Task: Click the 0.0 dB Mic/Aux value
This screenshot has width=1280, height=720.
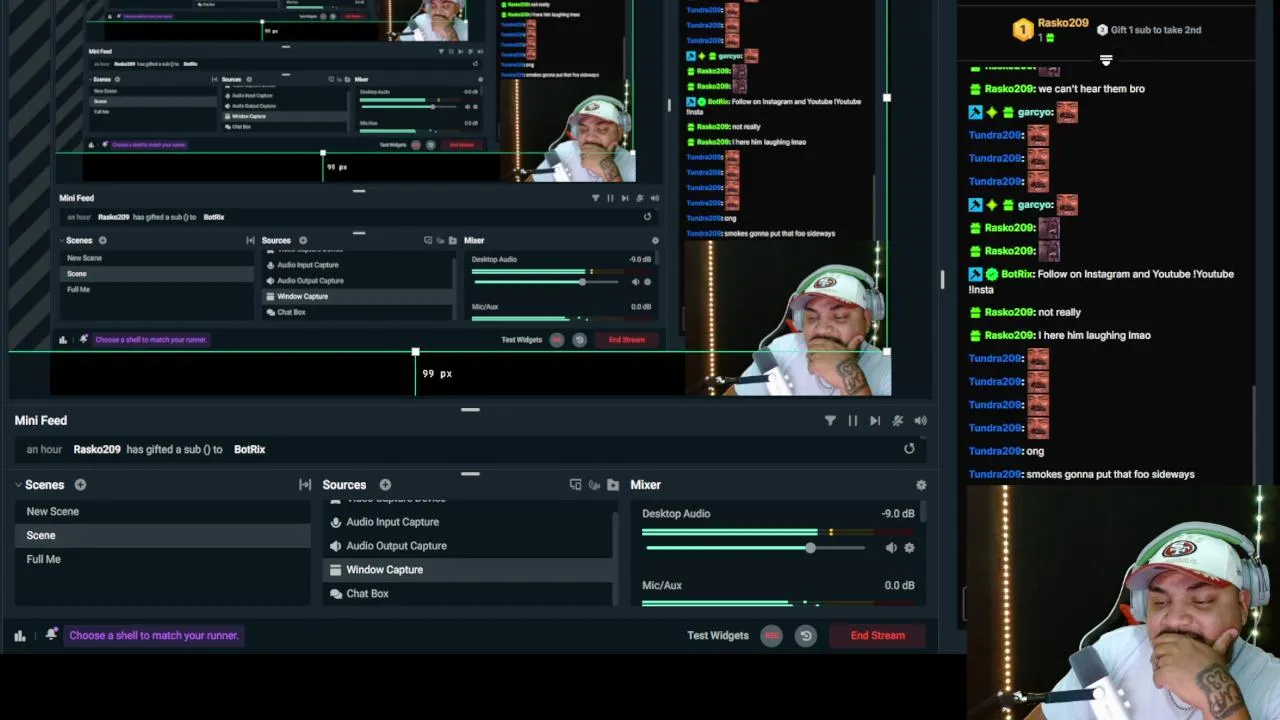Action: (899, 586)
